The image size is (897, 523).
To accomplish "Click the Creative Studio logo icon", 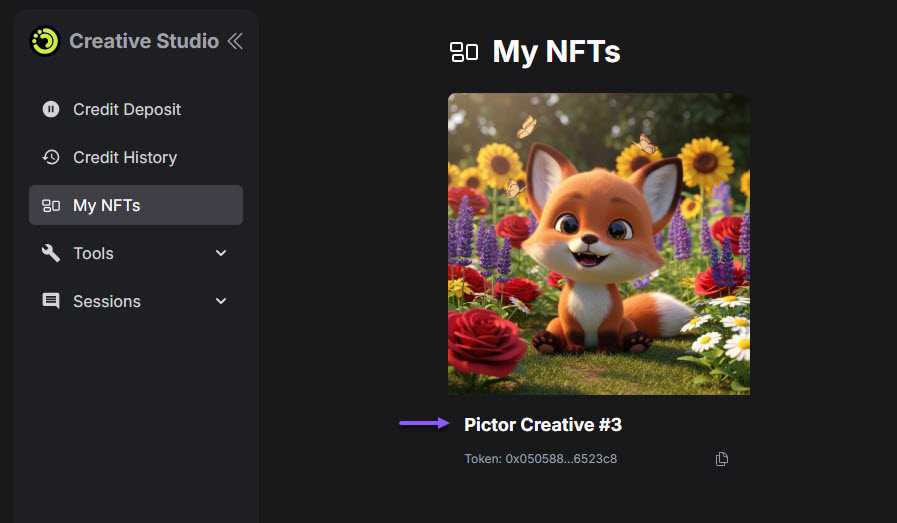I will 45,41.
